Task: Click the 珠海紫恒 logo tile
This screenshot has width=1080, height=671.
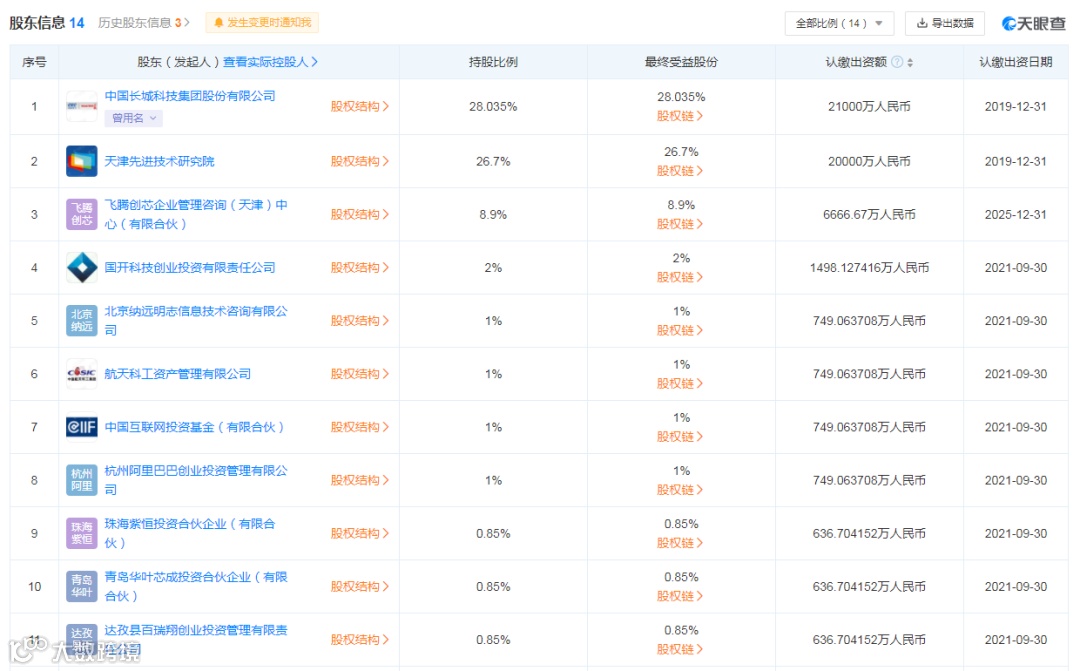Action: [81, 533]
